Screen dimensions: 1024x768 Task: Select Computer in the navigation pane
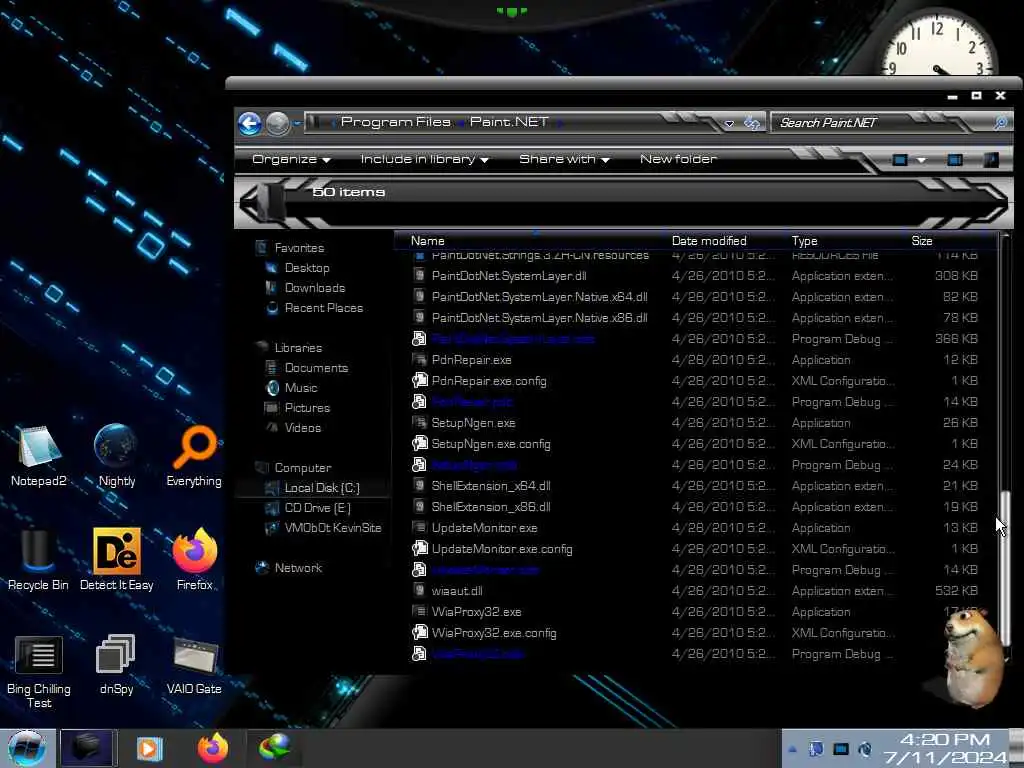pos(302,468)
